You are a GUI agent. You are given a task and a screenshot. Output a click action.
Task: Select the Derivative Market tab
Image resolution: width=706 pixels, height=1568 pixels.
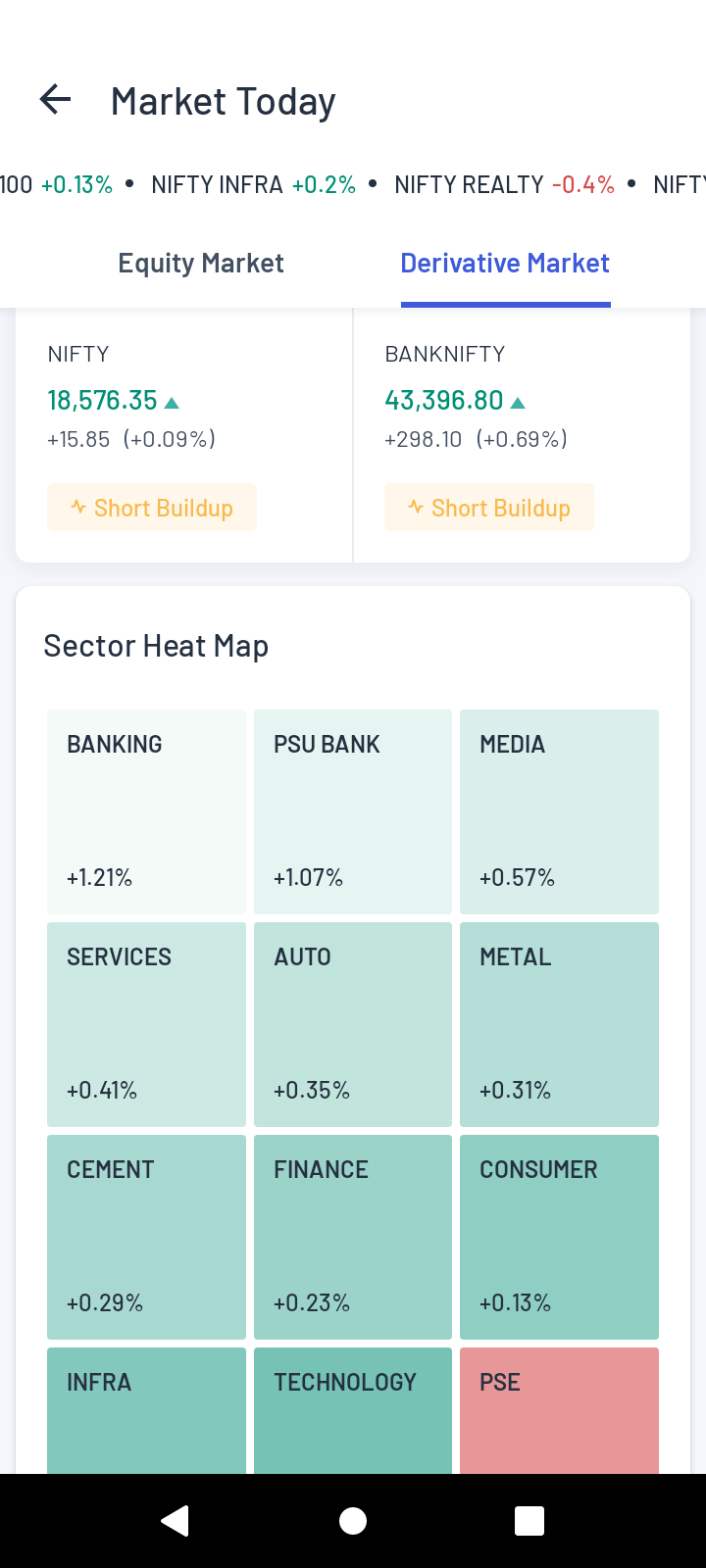coord(505,263)
